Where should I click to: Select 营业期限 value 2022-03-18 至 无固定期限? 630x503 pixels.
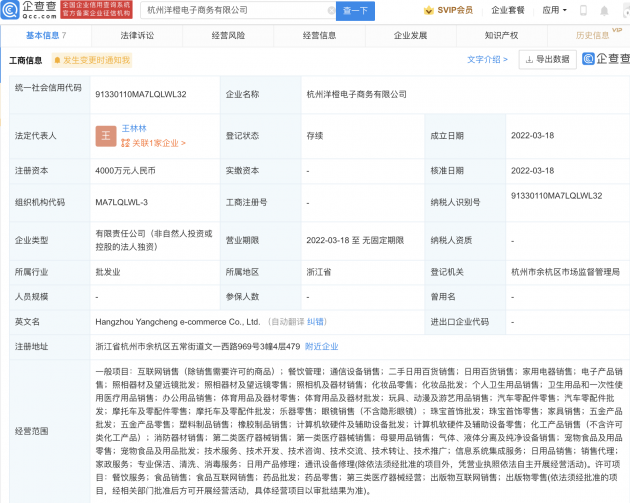pos(355,240)
